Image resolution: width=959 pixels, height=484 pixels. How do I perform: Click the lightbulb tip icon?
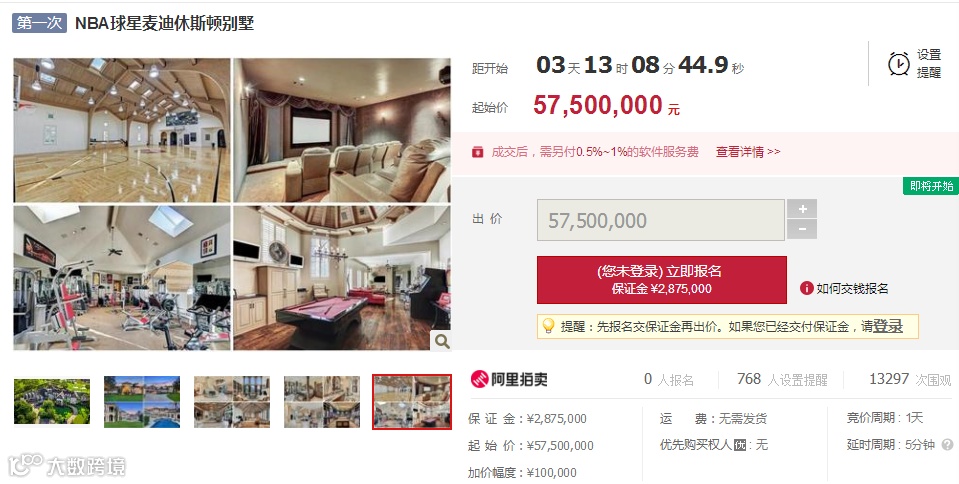click(549, 326)
